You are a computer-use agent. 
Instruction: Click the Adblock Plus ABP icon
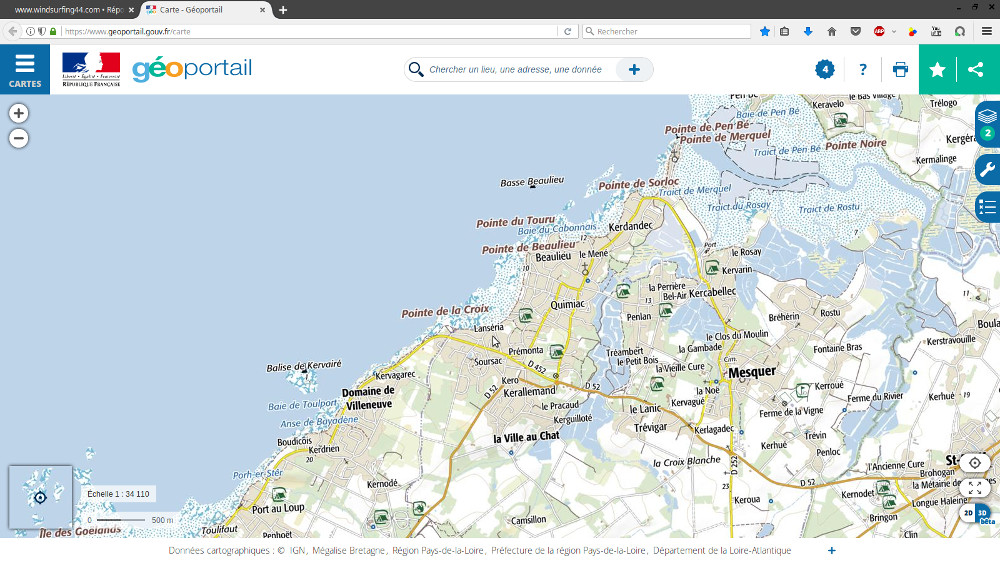click(879, 31)
